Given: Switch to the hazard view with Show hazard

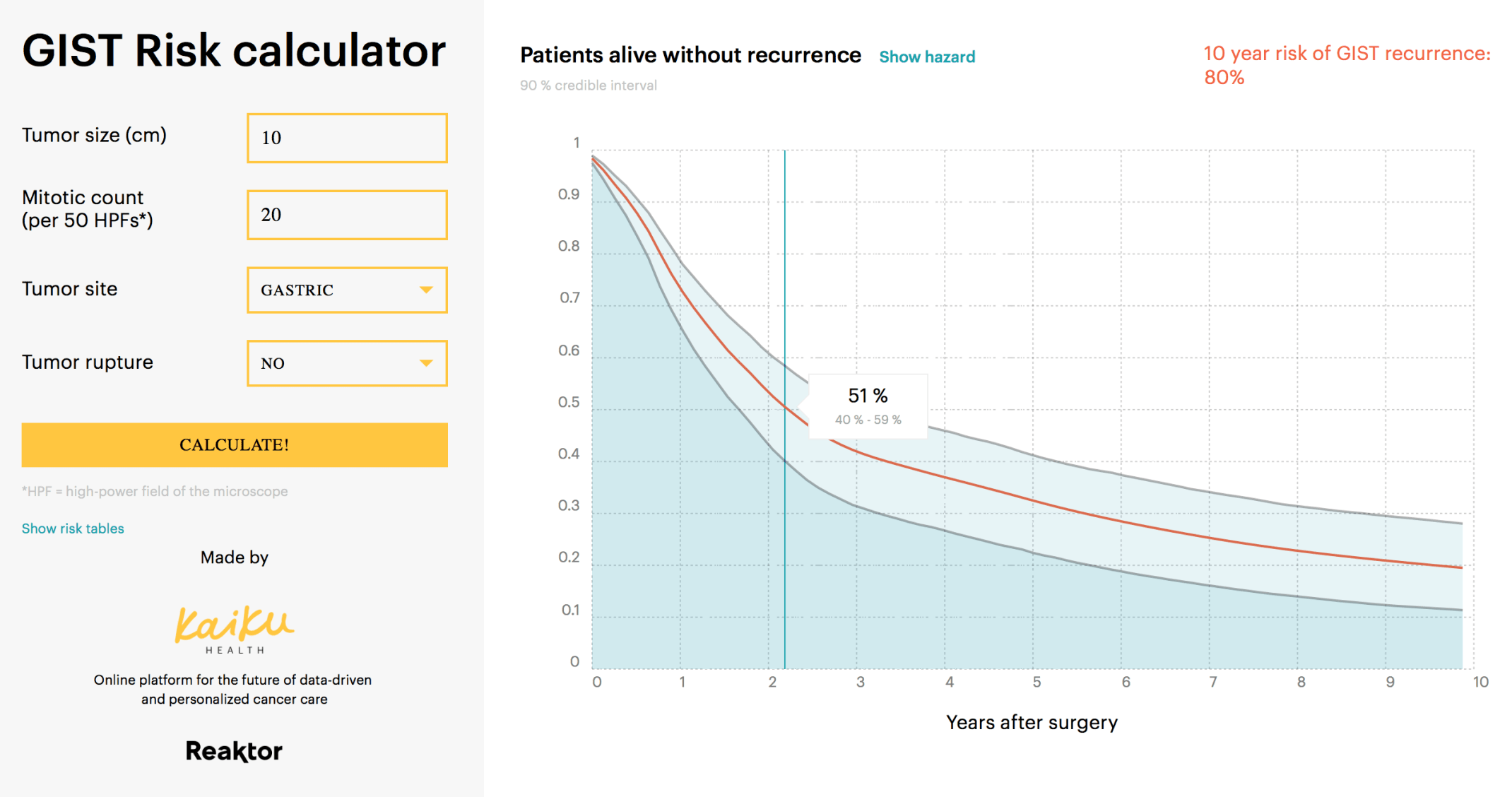Looking at the screenshot, I should click(x=927, y=57).
